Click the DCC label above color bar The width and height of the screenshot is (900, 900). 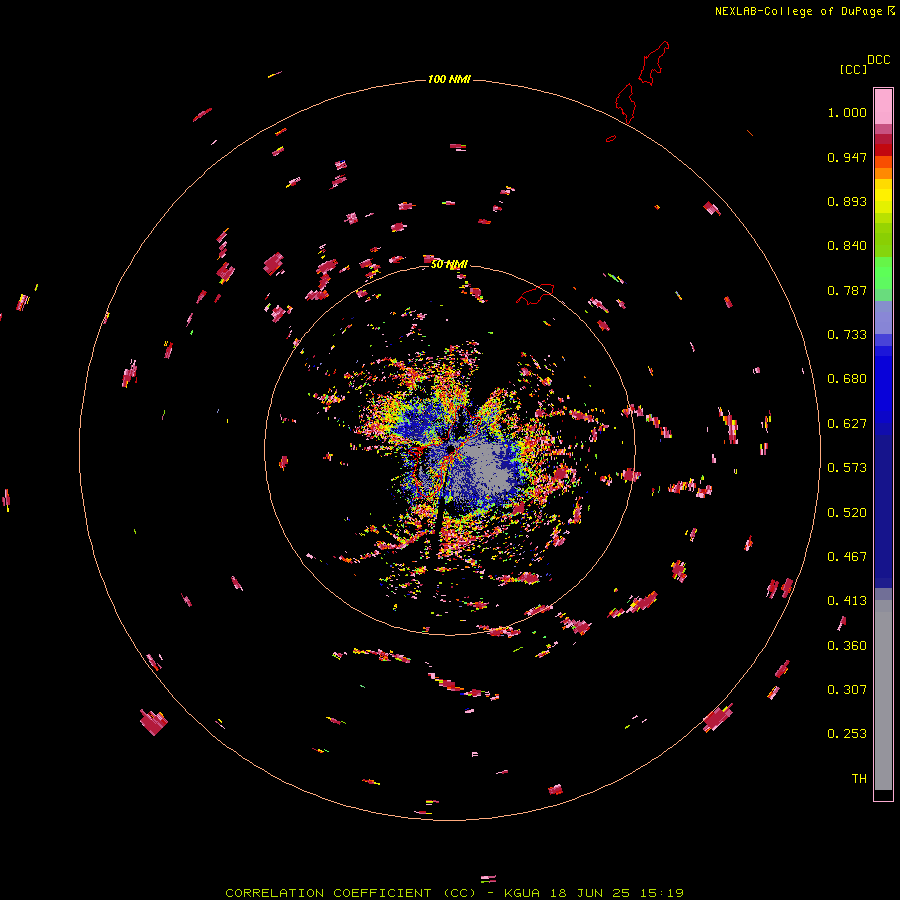879,60
